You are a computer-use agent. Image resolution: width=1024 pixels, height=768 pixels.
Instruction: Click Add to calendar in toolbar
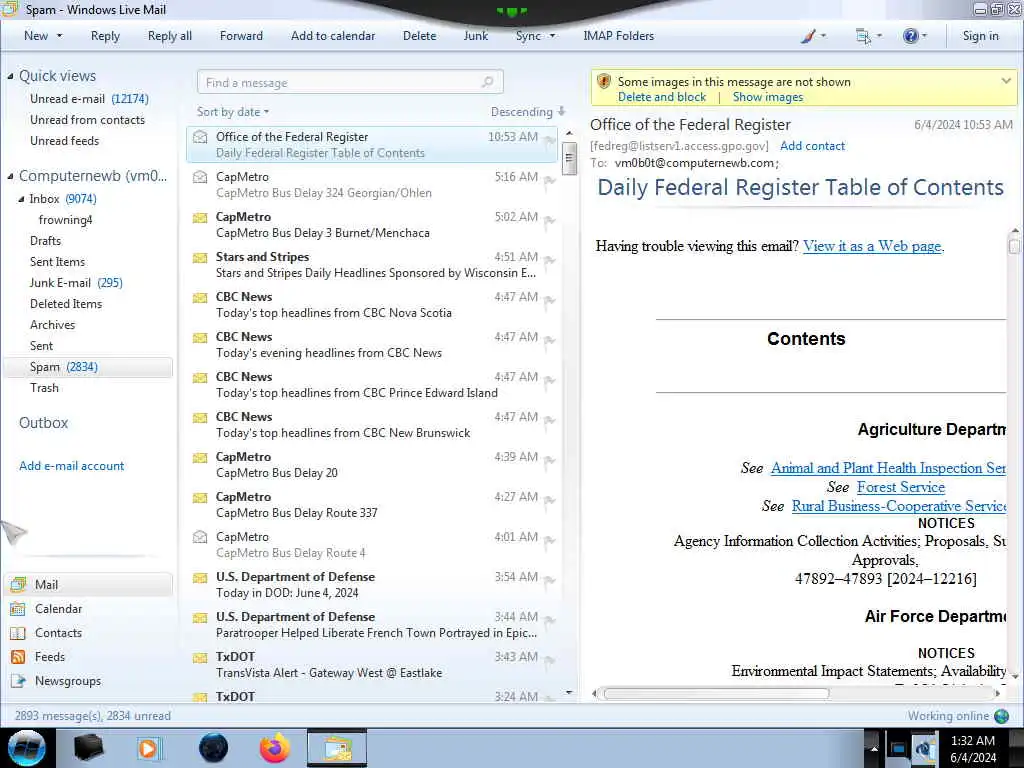pos(333,36)
